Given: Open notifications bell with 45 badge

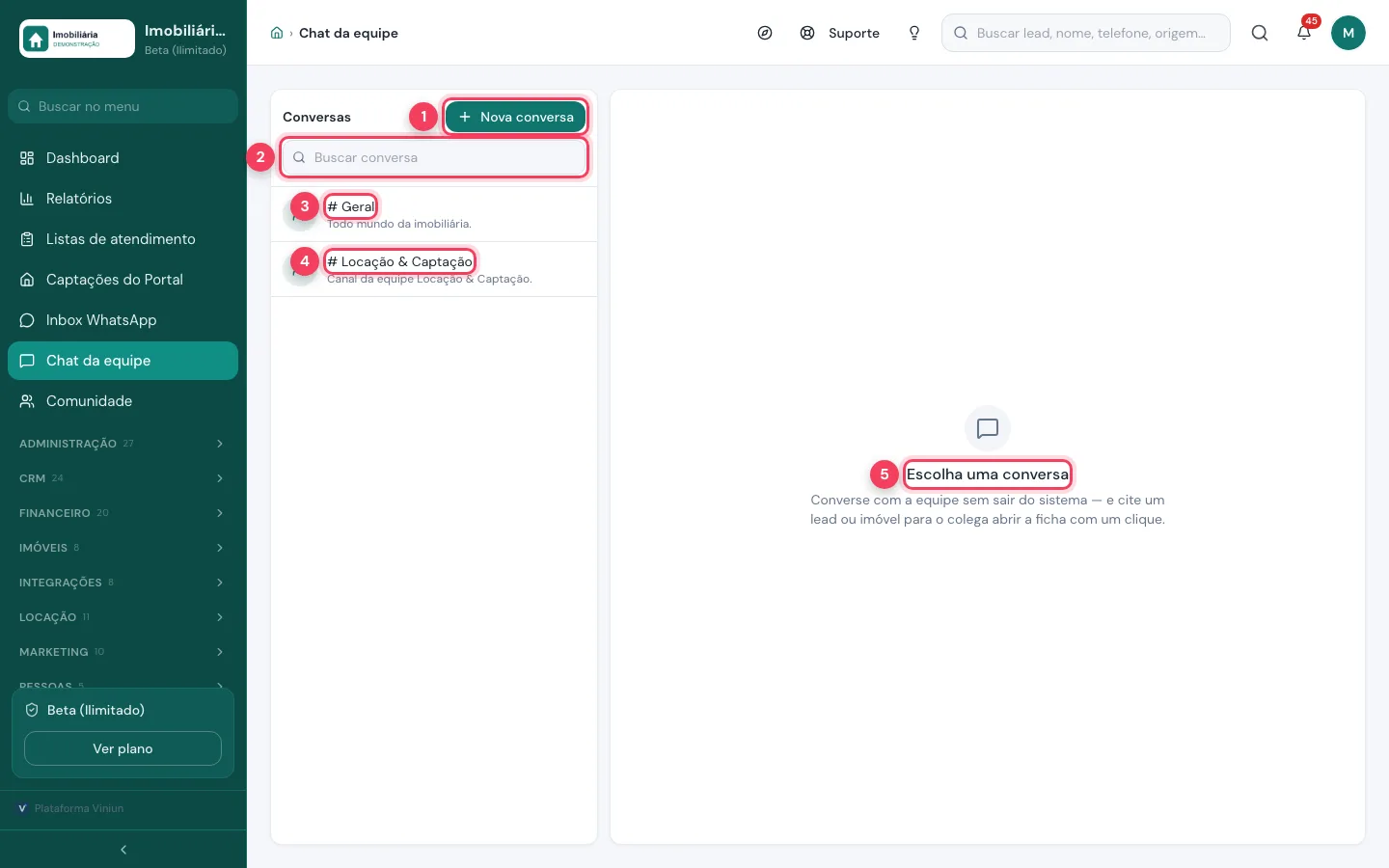Looking at the screenshot, I should coord(1304,33).
